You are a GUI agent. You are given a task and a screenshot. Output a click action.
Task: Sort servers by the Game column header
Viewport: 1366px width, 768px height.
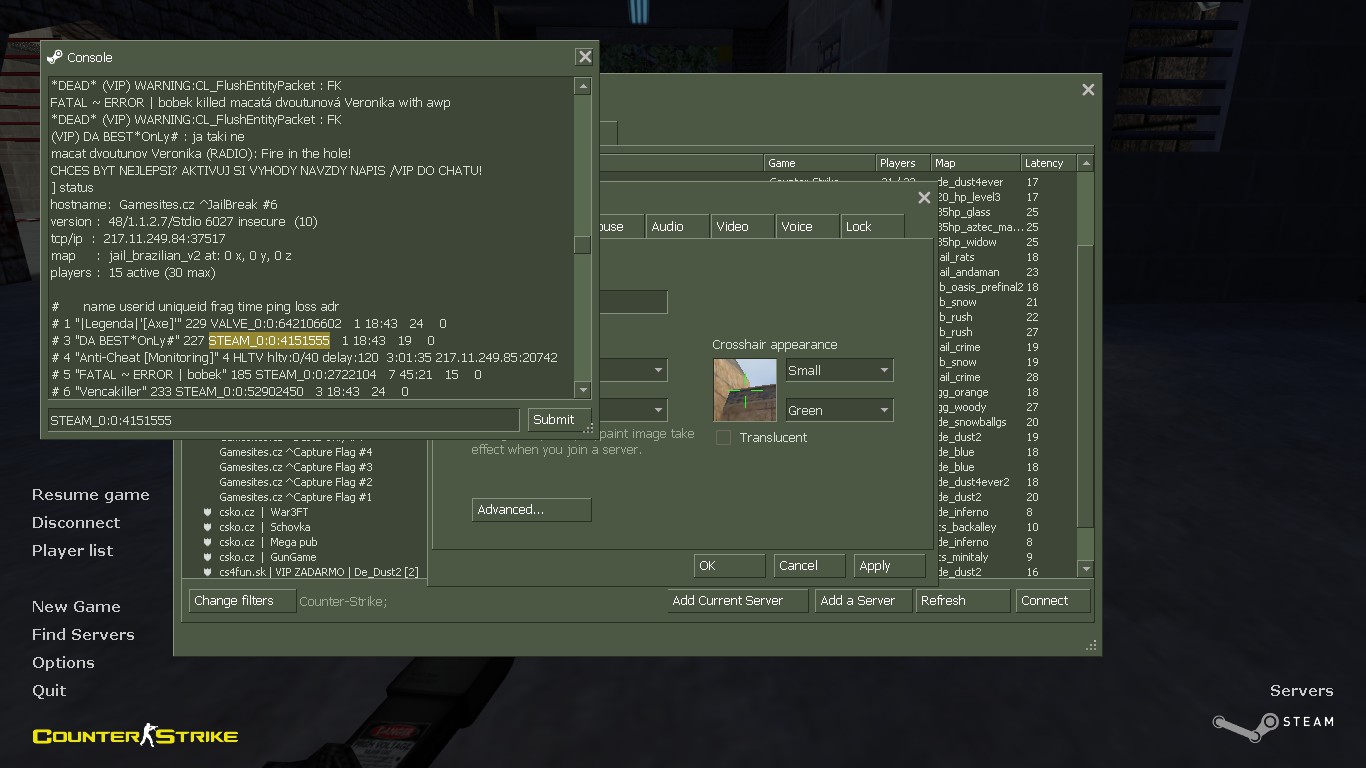point(819,163)
